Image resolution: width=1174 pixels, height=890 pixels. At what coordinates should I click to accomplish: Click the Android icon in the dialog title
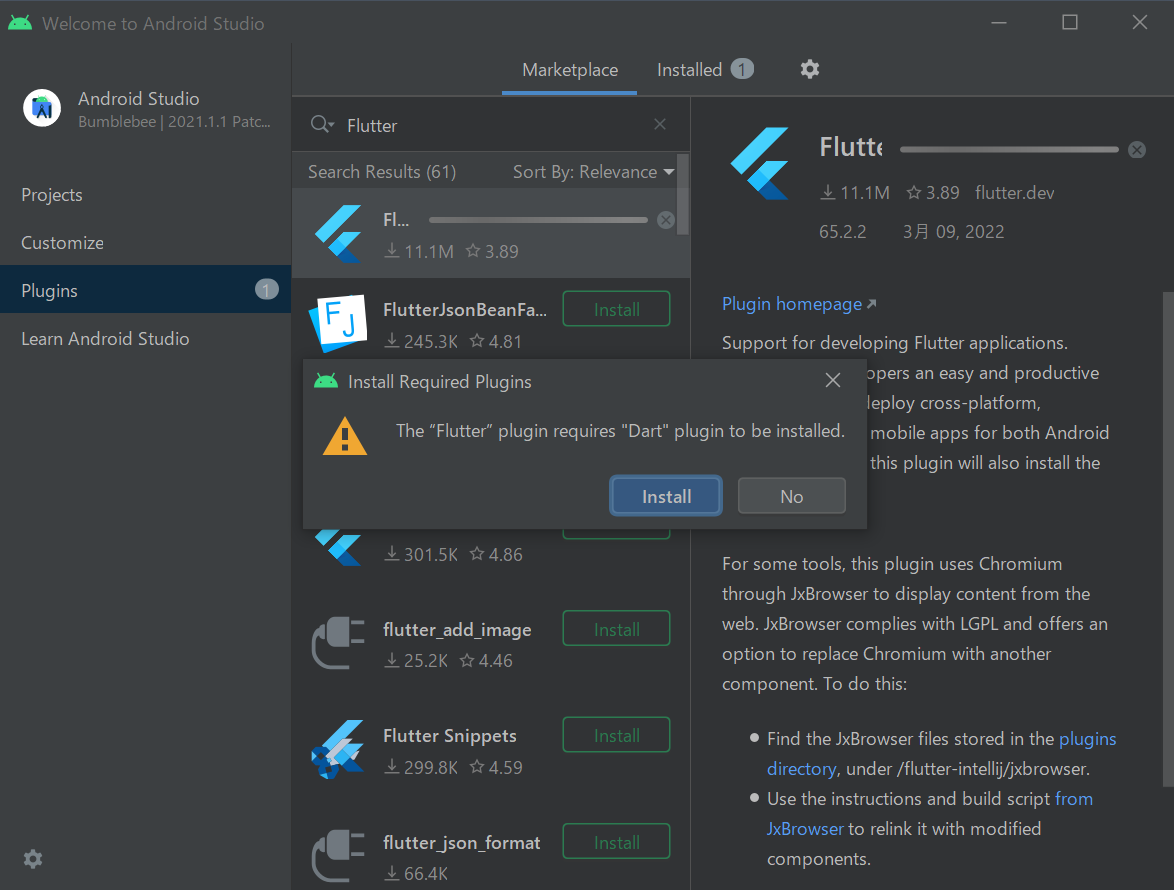tap(325, 381)
